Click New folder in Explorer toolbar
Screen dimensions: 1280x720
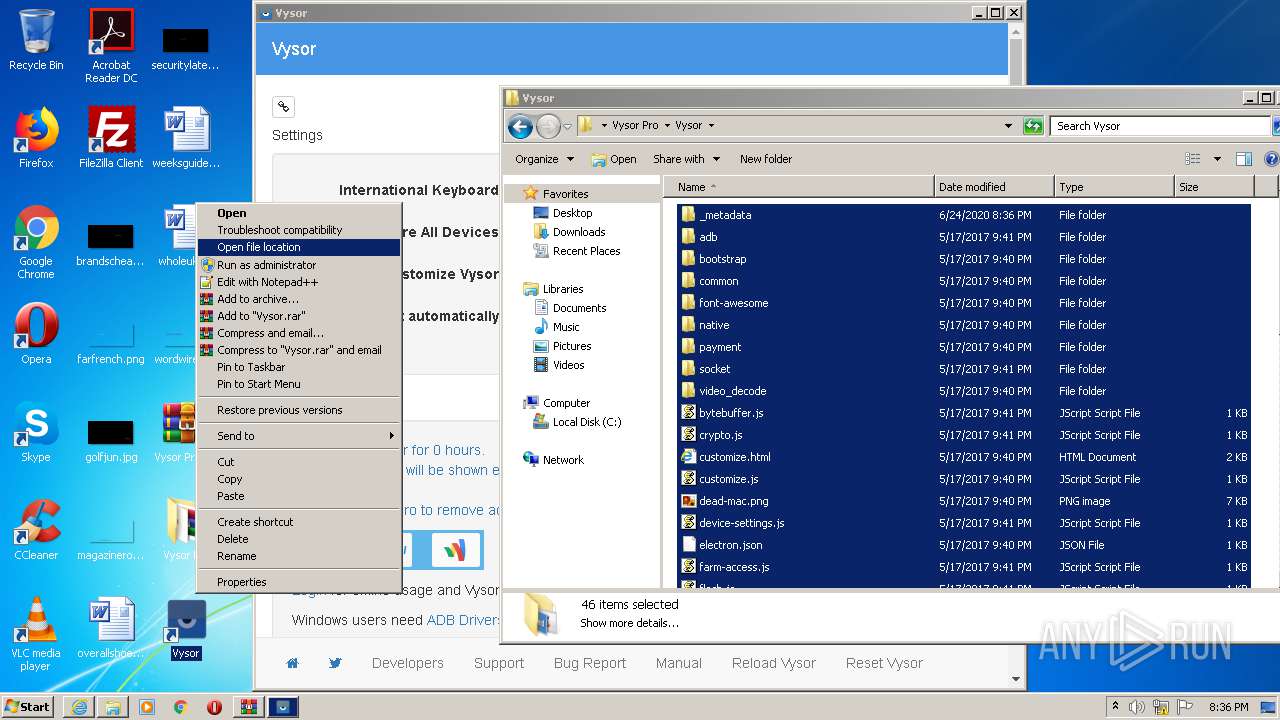tap(766, 159)
